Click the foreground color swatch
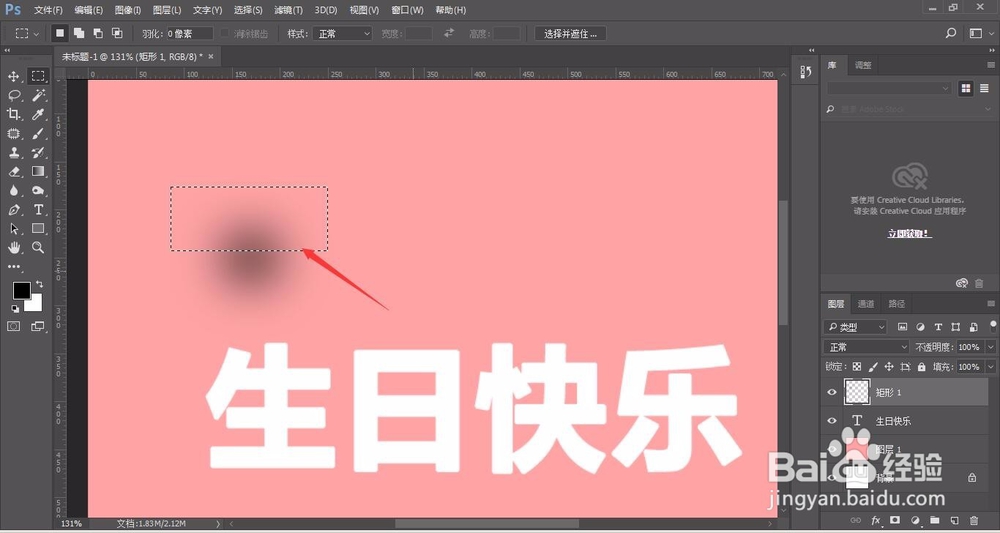This screenshot has height=533, width=1000. click(x=22, y=291)
